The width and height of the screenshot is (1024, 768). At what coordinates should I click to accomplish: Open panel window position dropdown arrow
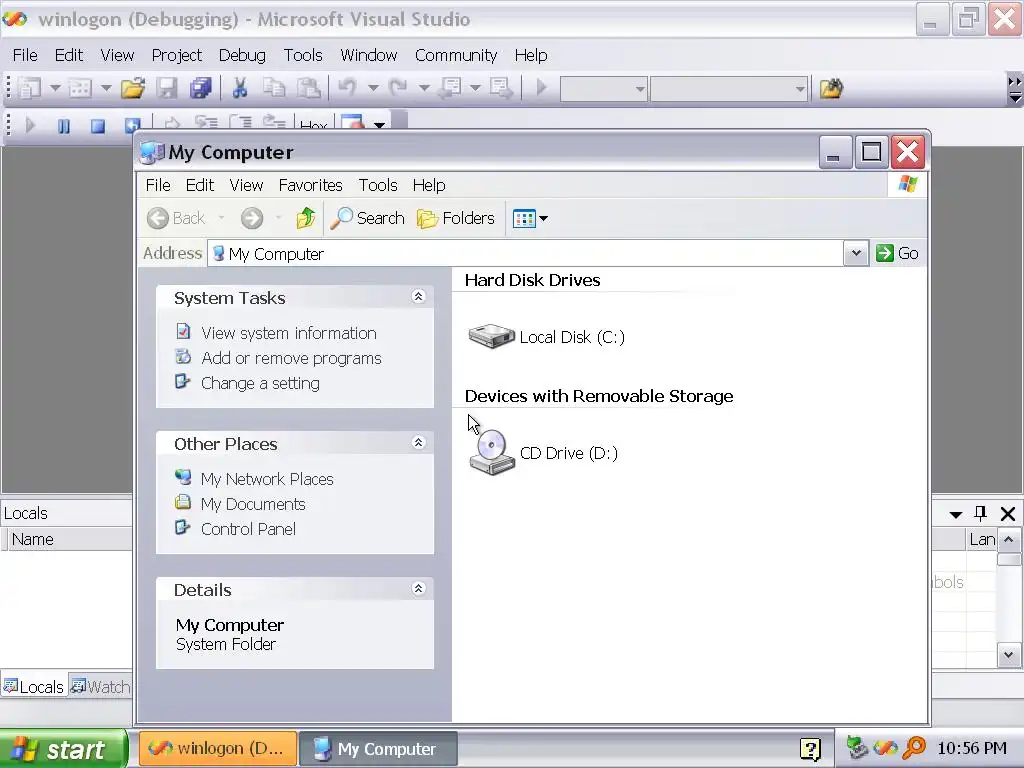[x=955, y=514]
